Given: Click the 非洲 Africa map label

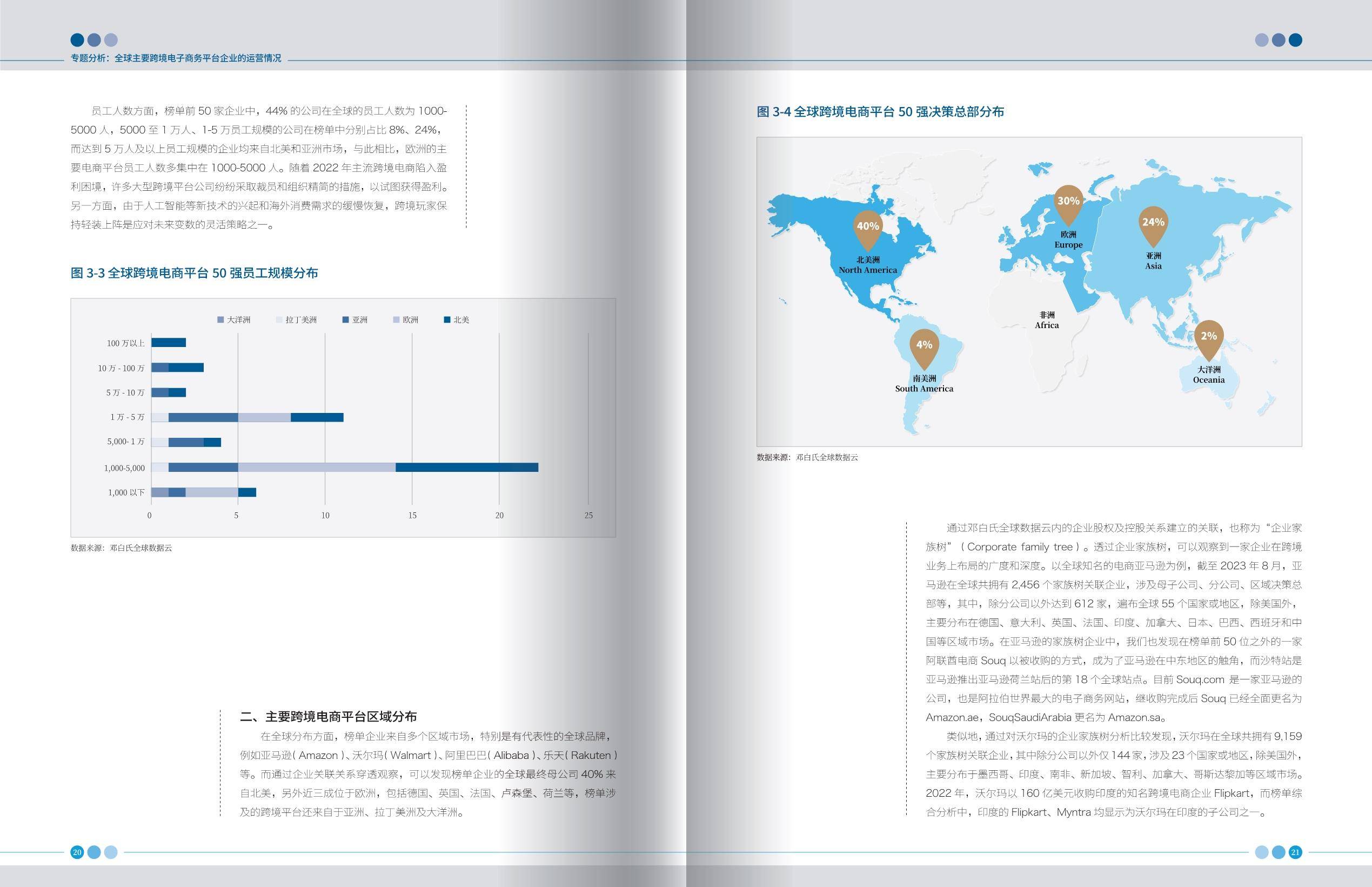Looking at the screenshot, I should pyautogui.click(x=1047, y=320).
